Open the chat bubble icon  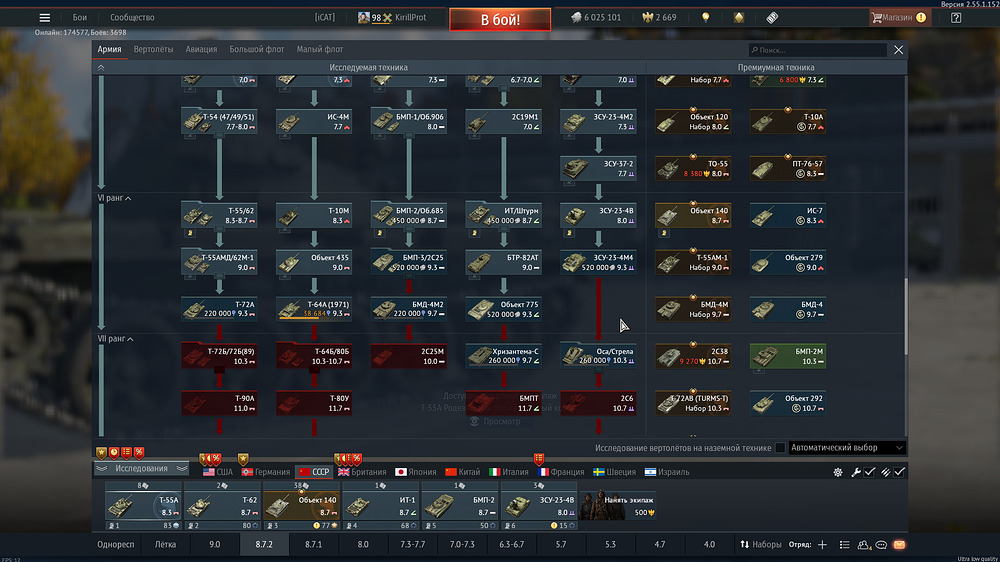point(881,545)
